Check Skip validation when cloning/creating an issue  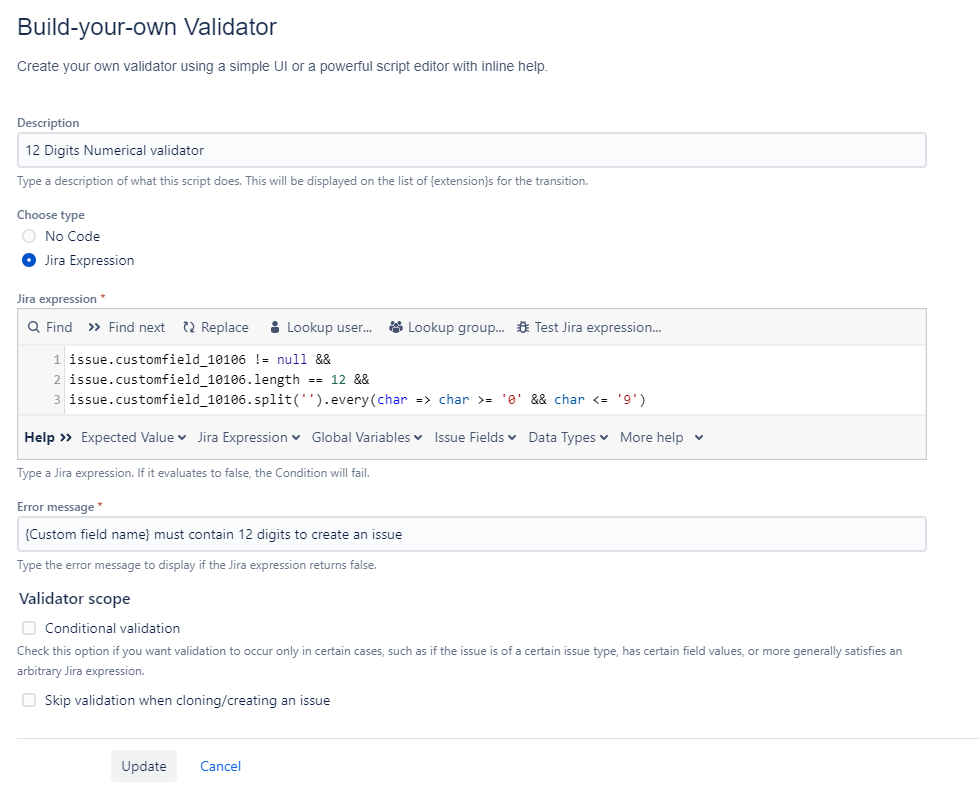tap(29, 700)
